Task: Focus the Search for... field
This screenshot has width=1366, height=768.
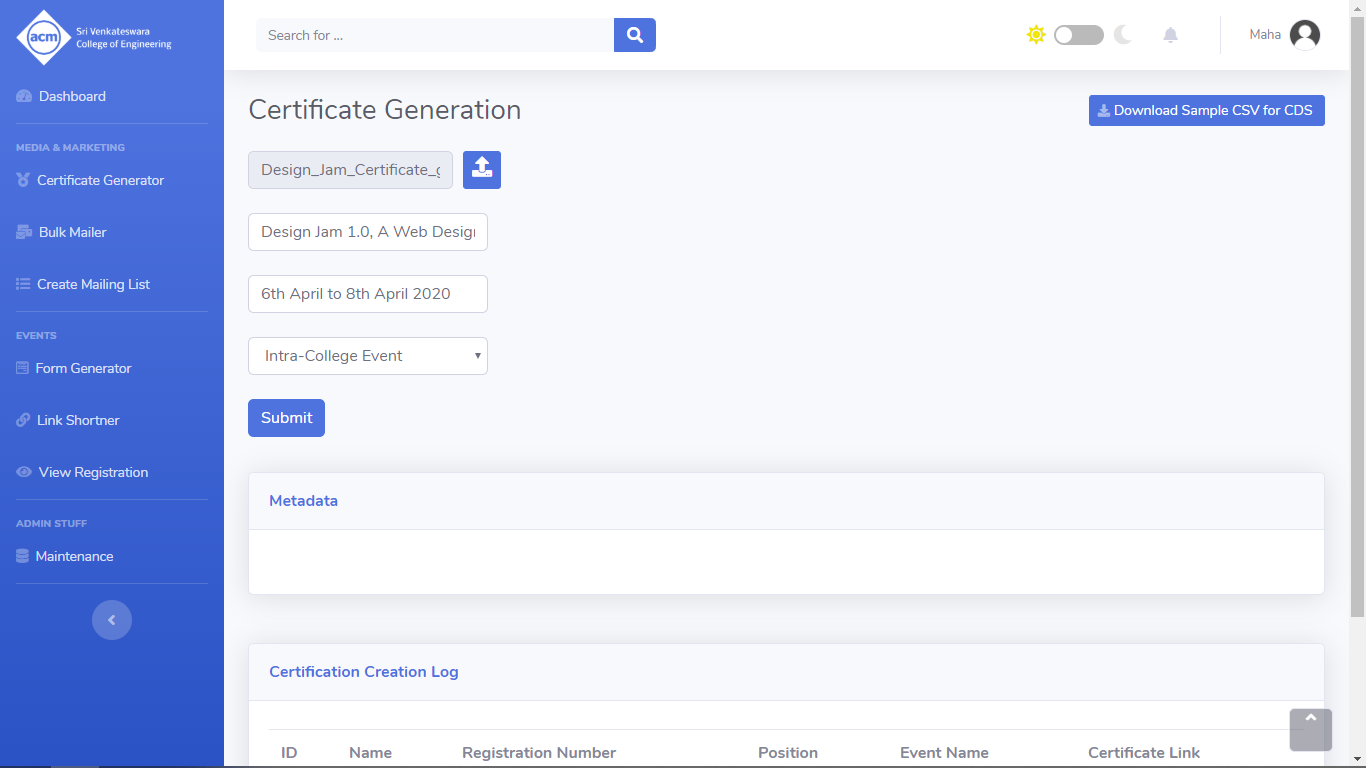Action: [435, 35]
